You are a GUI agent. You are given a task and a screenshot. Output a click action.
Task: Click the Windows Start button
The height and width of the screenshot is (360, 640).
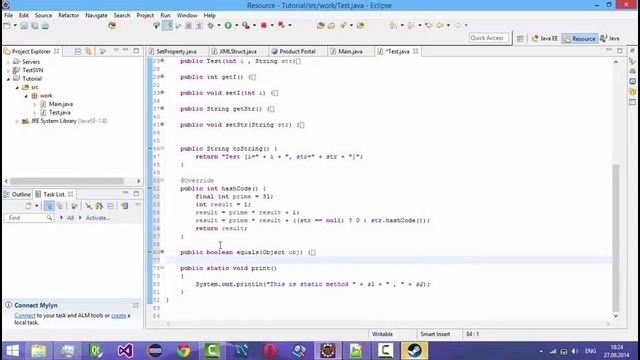pos(13,351)
